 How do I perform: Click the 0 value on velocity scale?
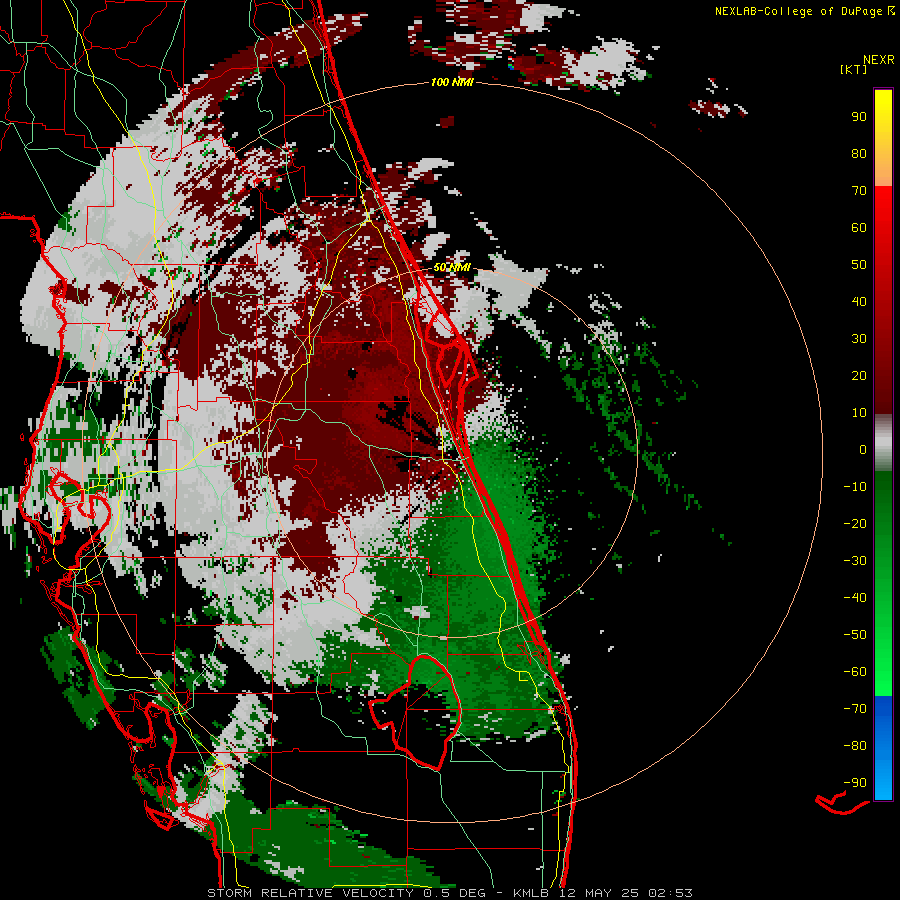[863, 449]
